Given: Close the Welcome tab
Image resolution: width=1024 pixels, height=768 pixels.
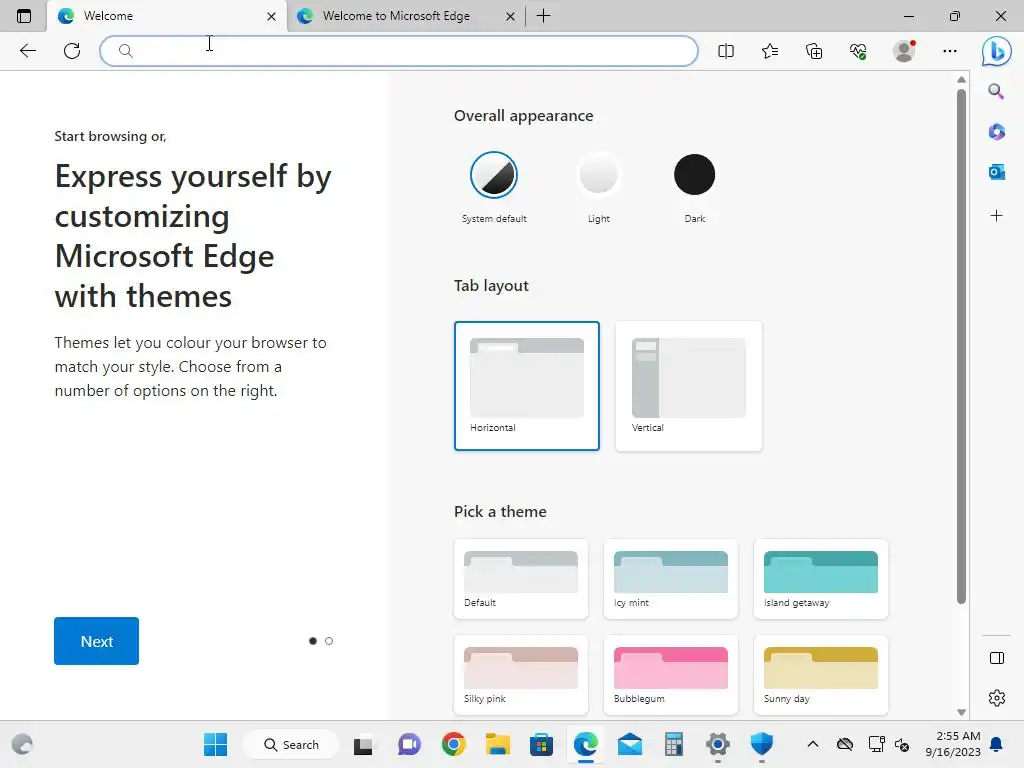Looking at the screenshot, I should 271,16.
